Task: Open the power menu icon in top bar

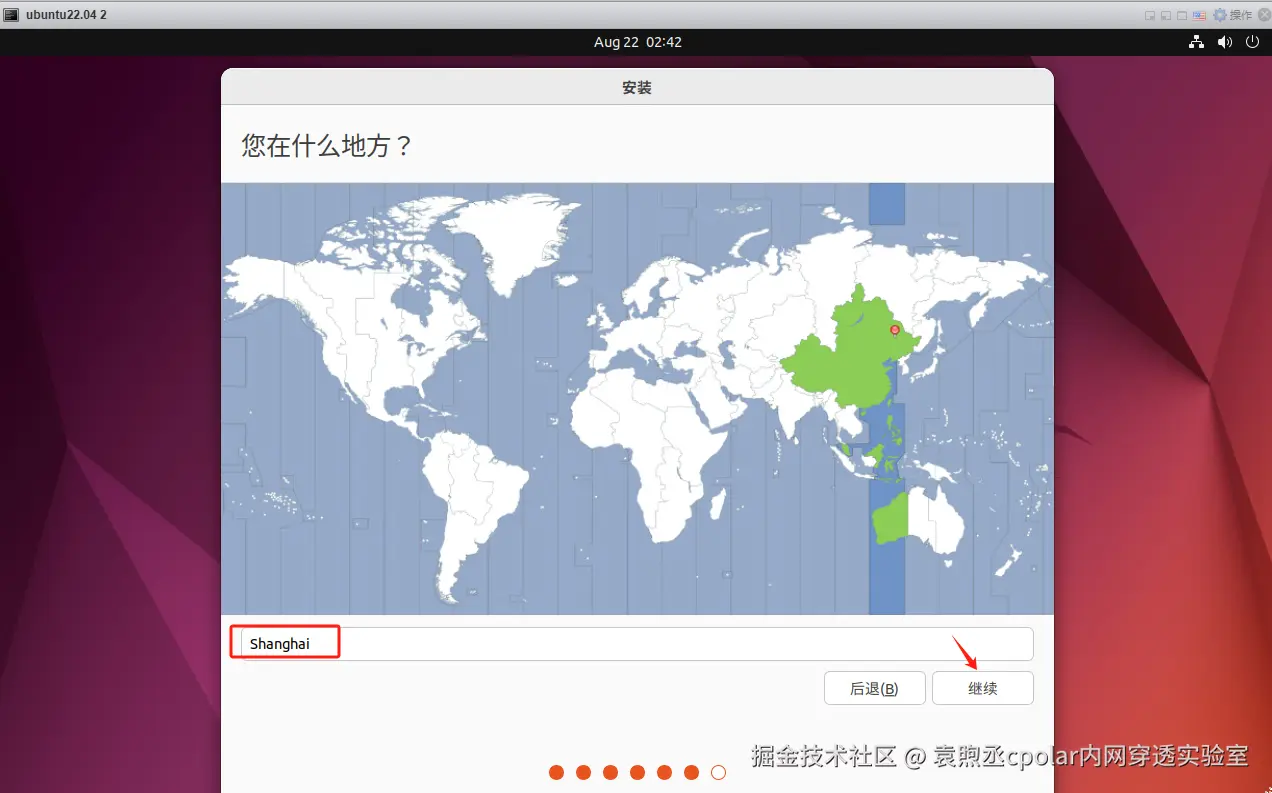Action: tap(1252, 42)
